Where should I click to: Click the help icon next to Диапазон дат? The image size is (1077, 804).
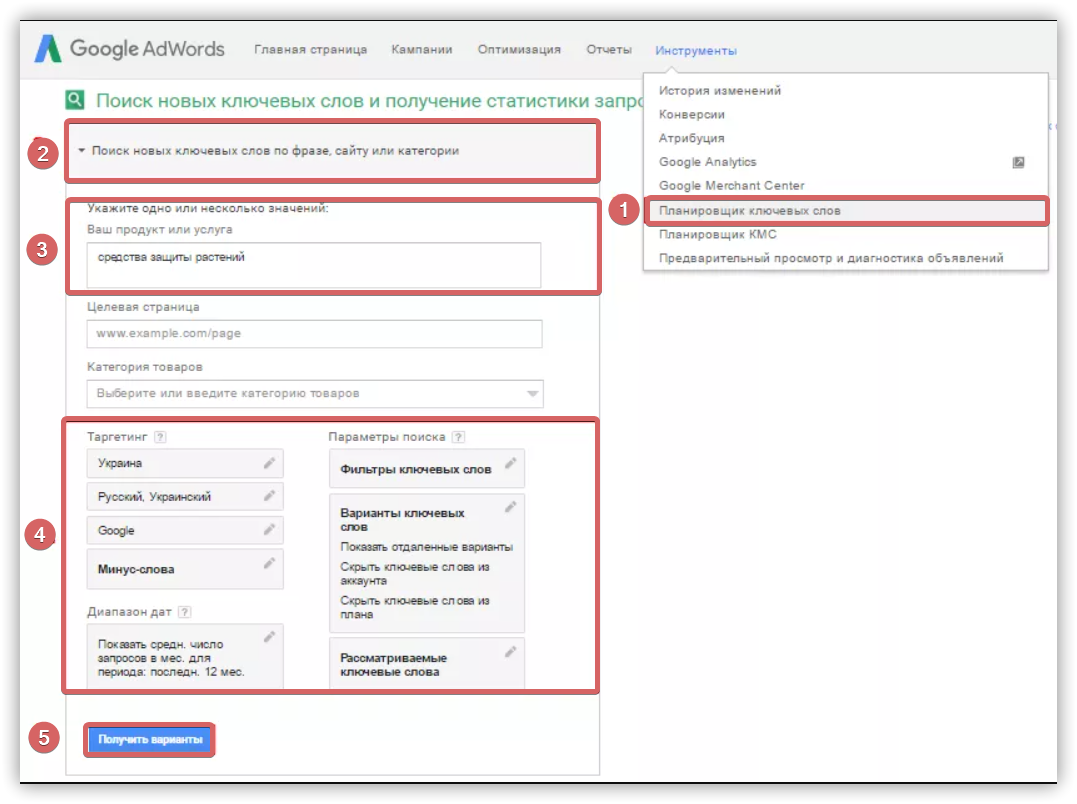pos(184,612)
